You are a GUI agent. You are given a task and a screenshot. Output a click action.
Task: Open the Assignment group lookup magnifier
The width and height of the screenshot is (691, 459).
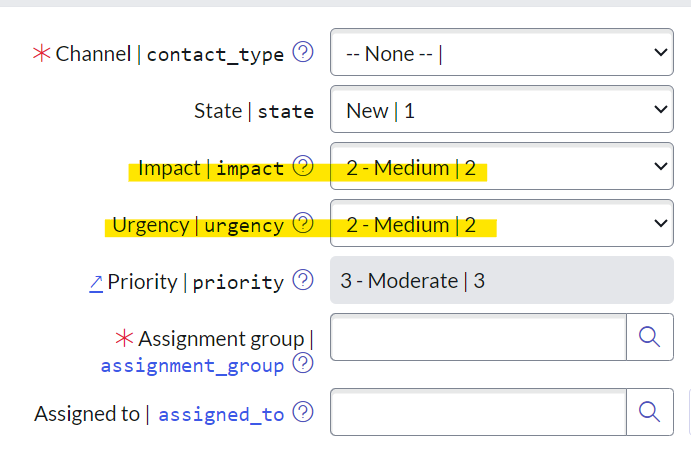[x=649, y=338]
